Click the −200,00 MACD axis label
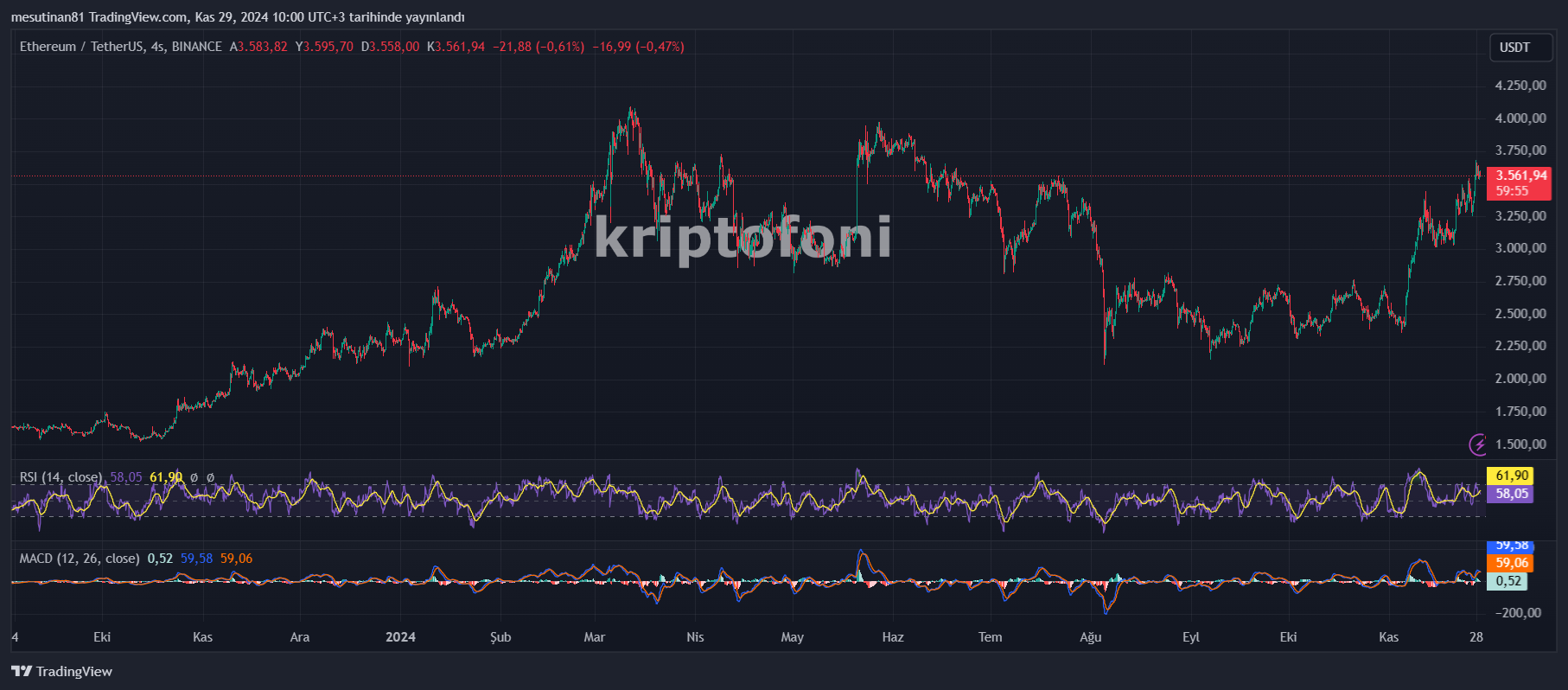Viewport: 1568px width, 690px height. [x=1518, y=613]
